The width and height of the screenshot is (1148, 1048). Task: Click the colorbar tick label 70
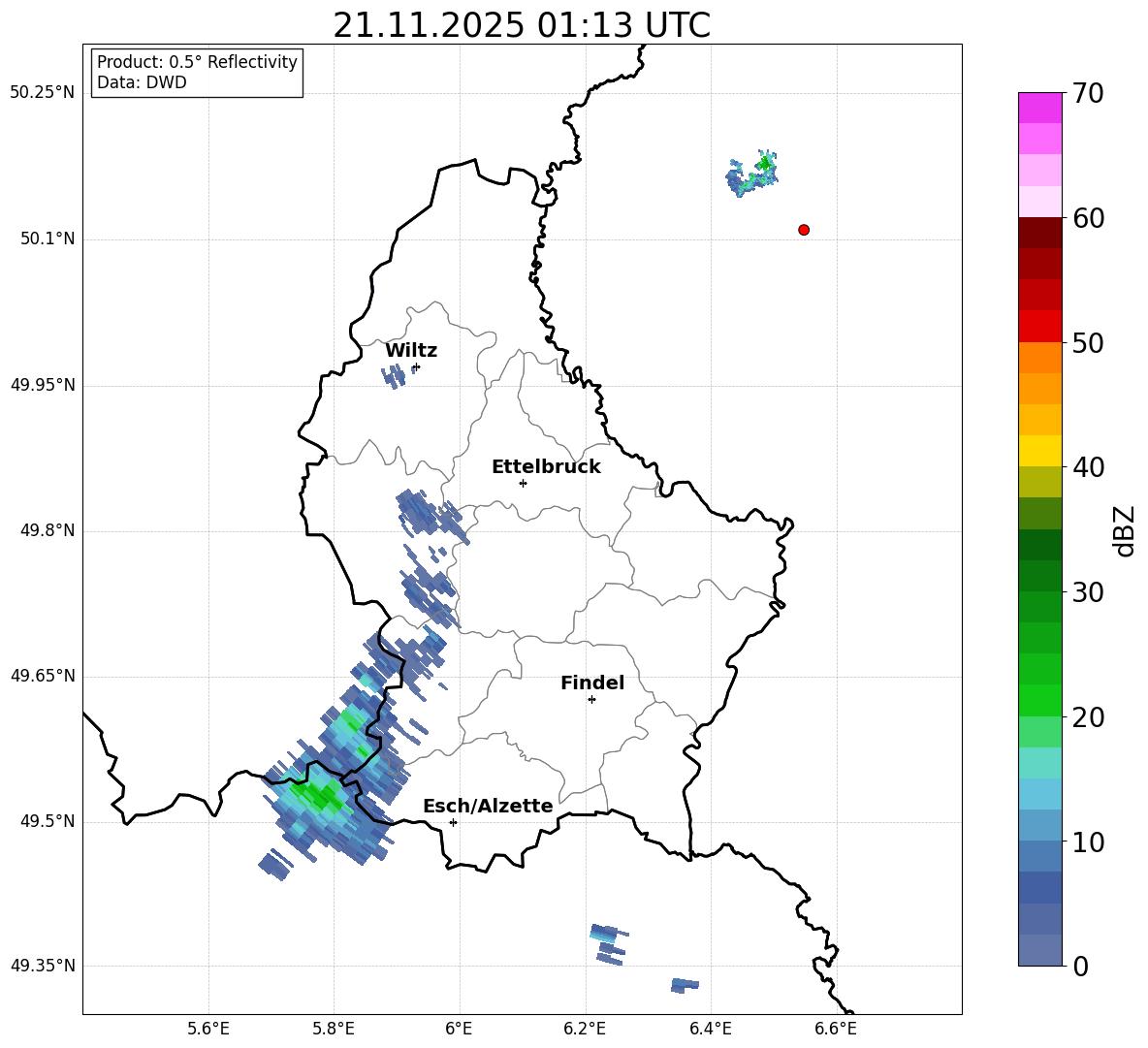click(x=1088, y=93)
